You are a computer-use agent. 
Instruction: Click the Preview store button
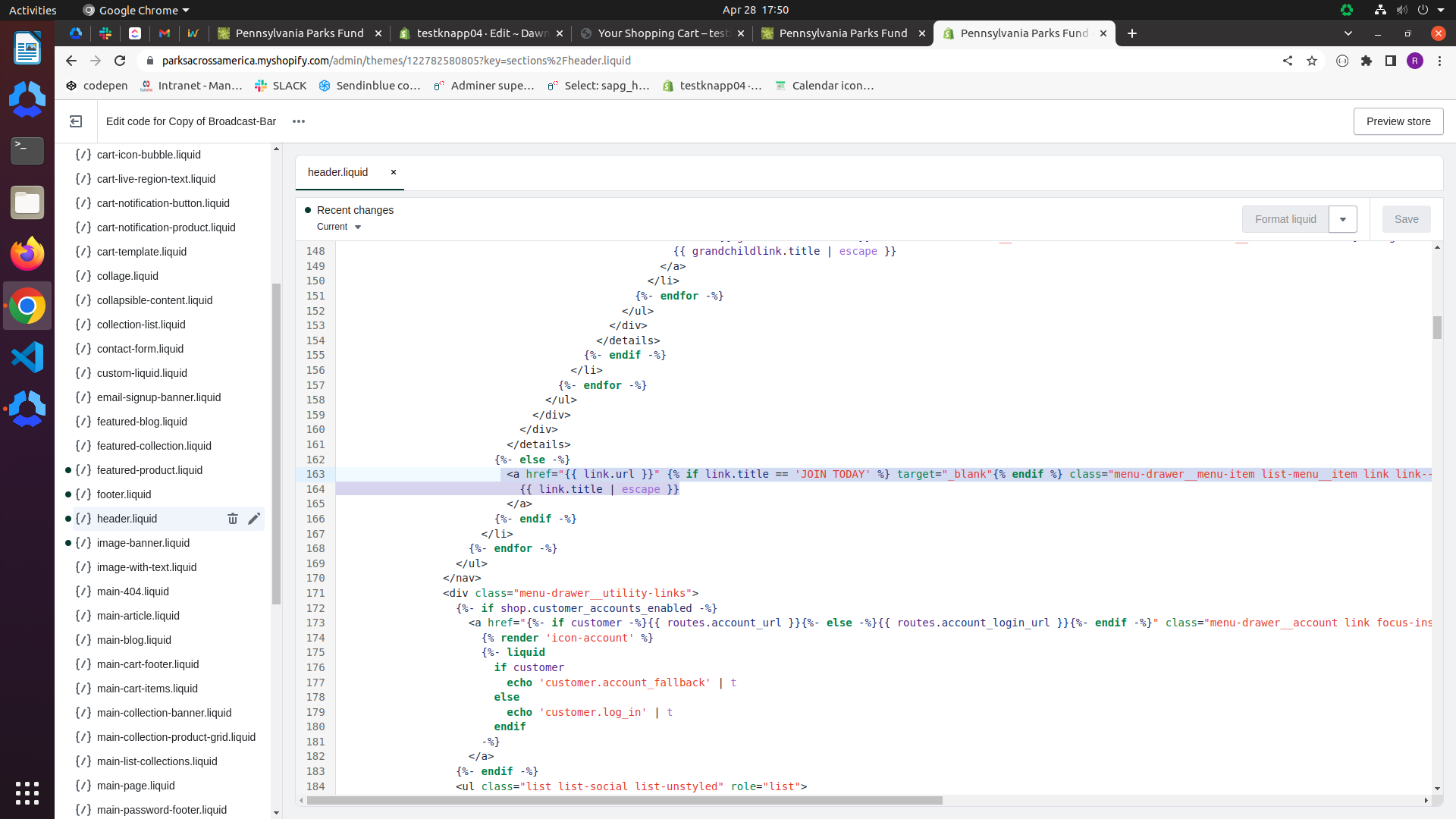1398,121
